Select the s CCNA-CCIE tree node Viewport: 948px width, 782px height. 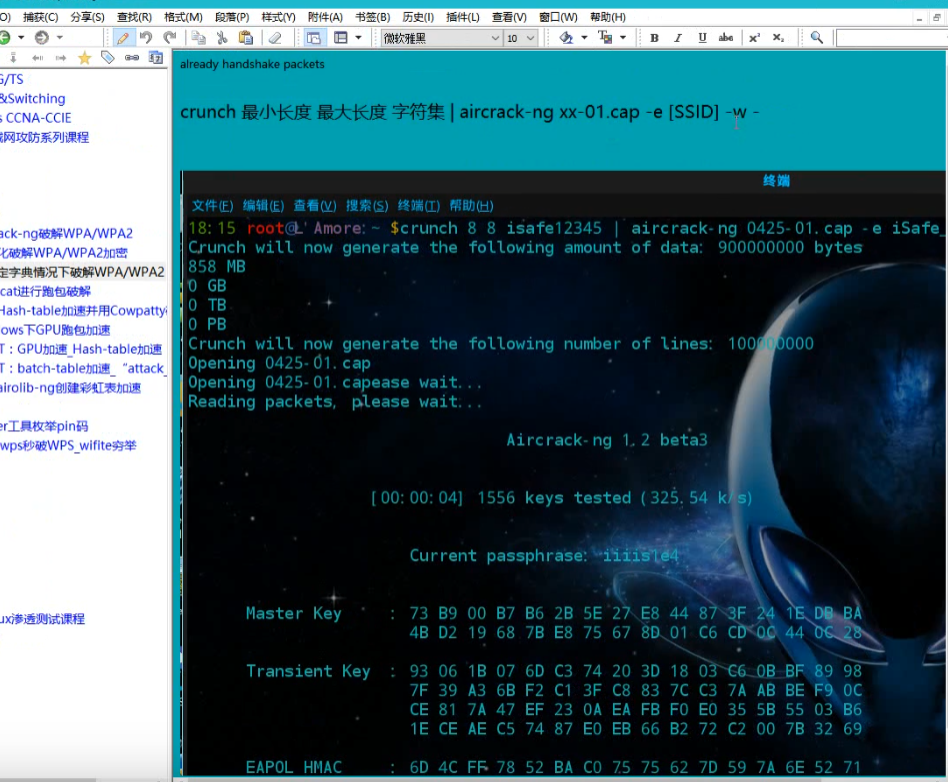[36, 118]
